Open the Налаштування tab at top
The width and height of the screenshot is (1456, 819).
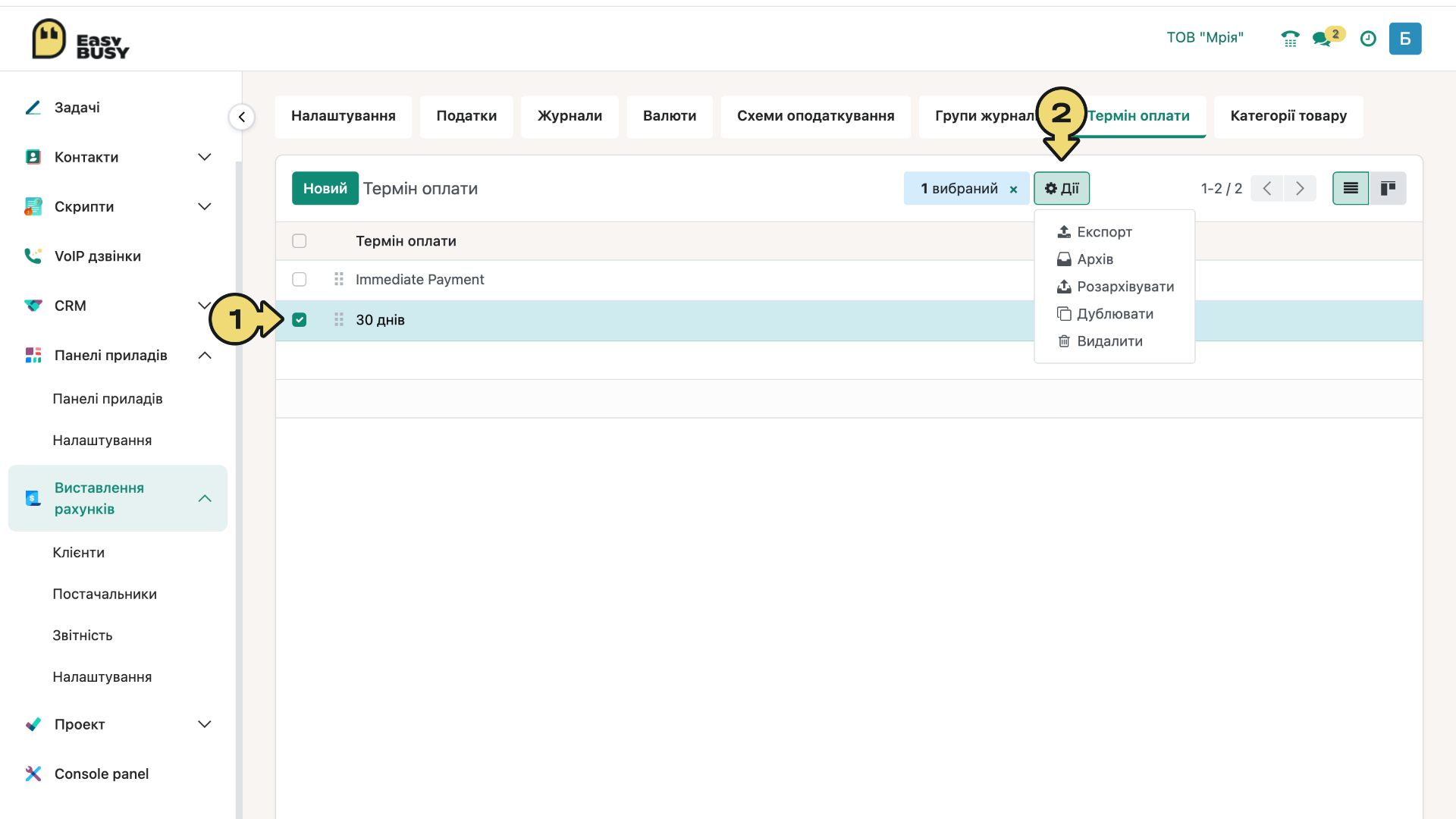tap(344, 116)
